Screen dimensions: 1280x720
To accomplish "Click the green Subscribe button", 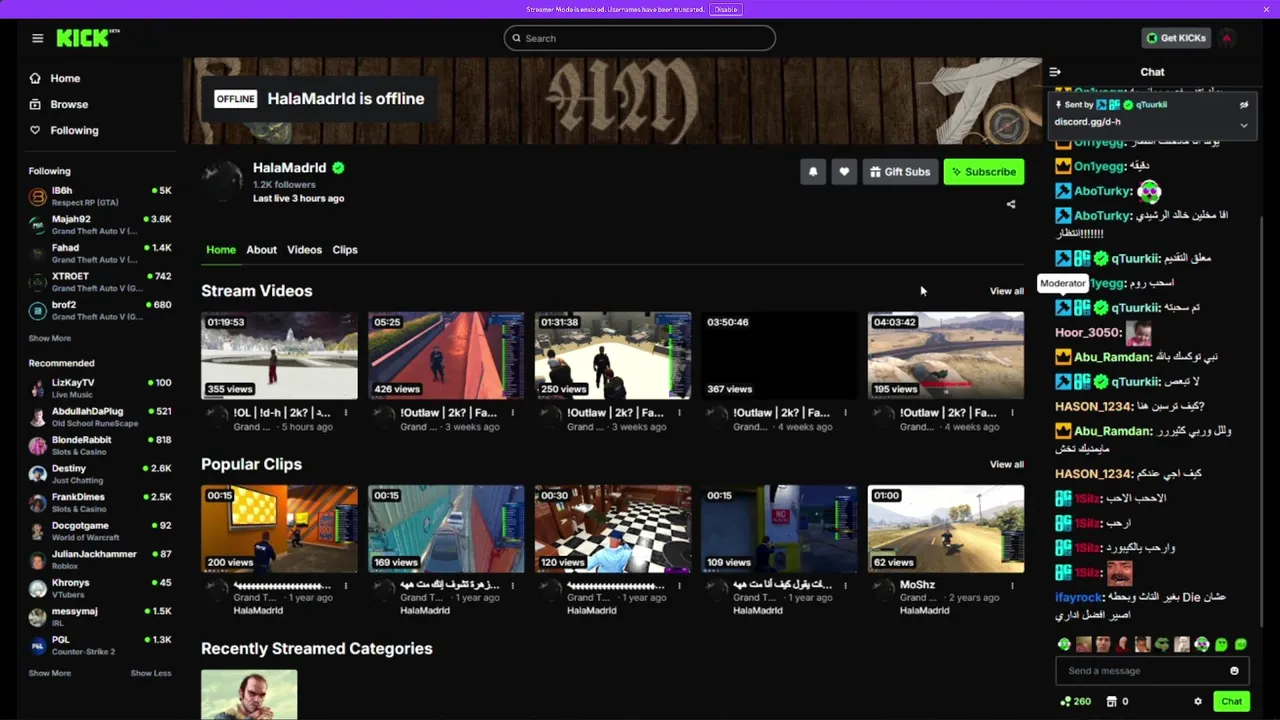I will pyautogui.click(x=984, y=172).
